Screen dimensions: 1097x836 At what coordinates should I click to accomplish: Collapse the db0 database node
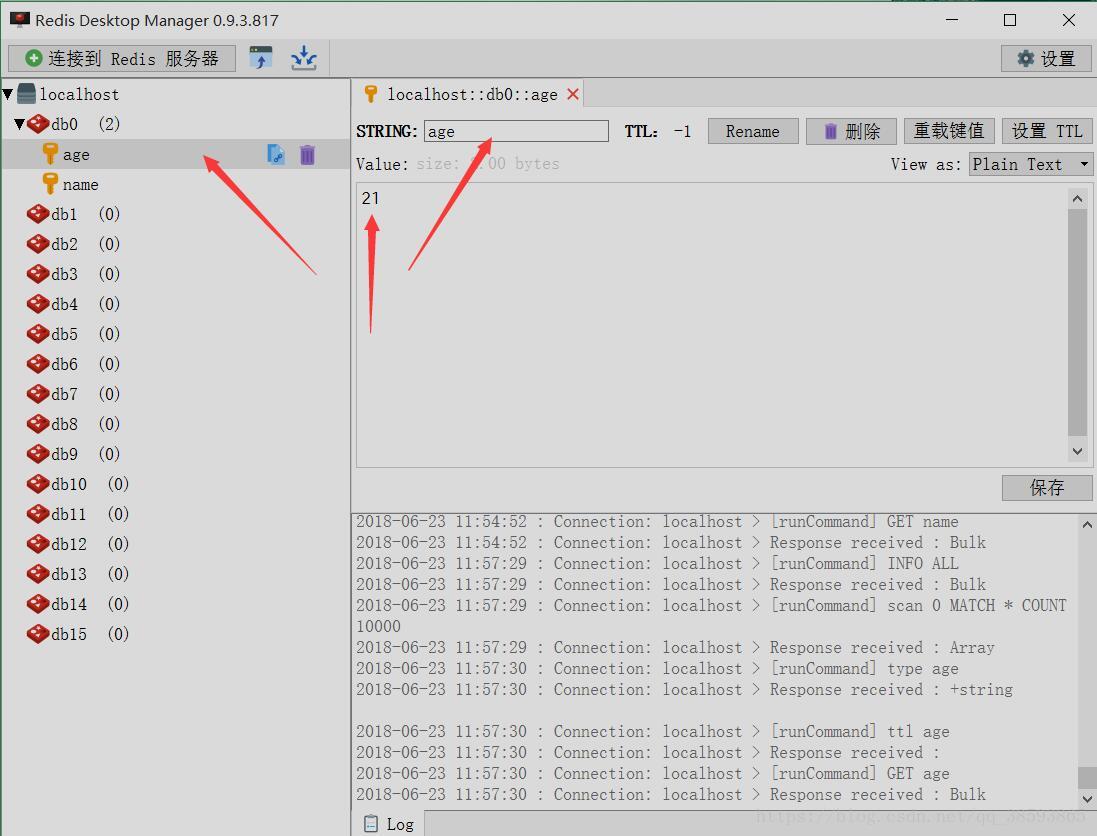tap(20, 124)
